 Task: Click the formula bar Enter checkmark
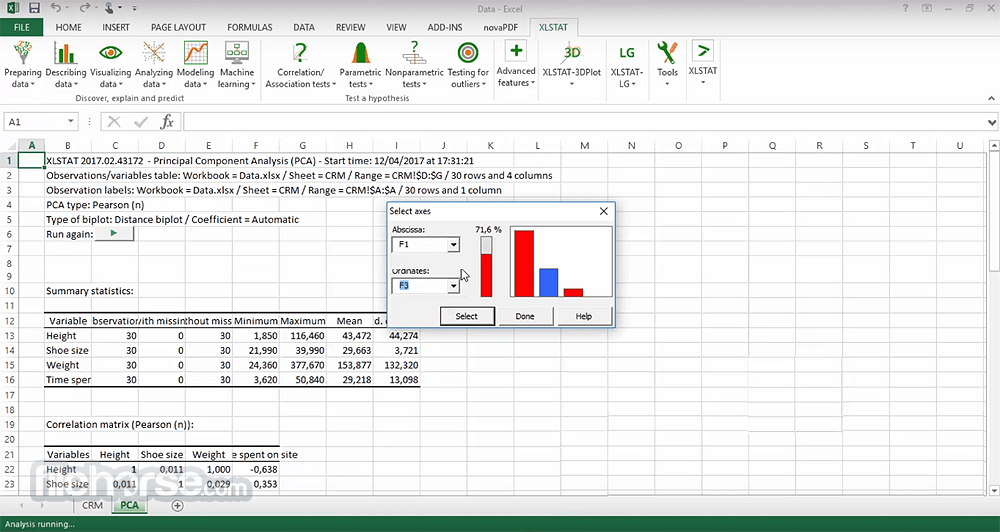click(x=141, y=121)
